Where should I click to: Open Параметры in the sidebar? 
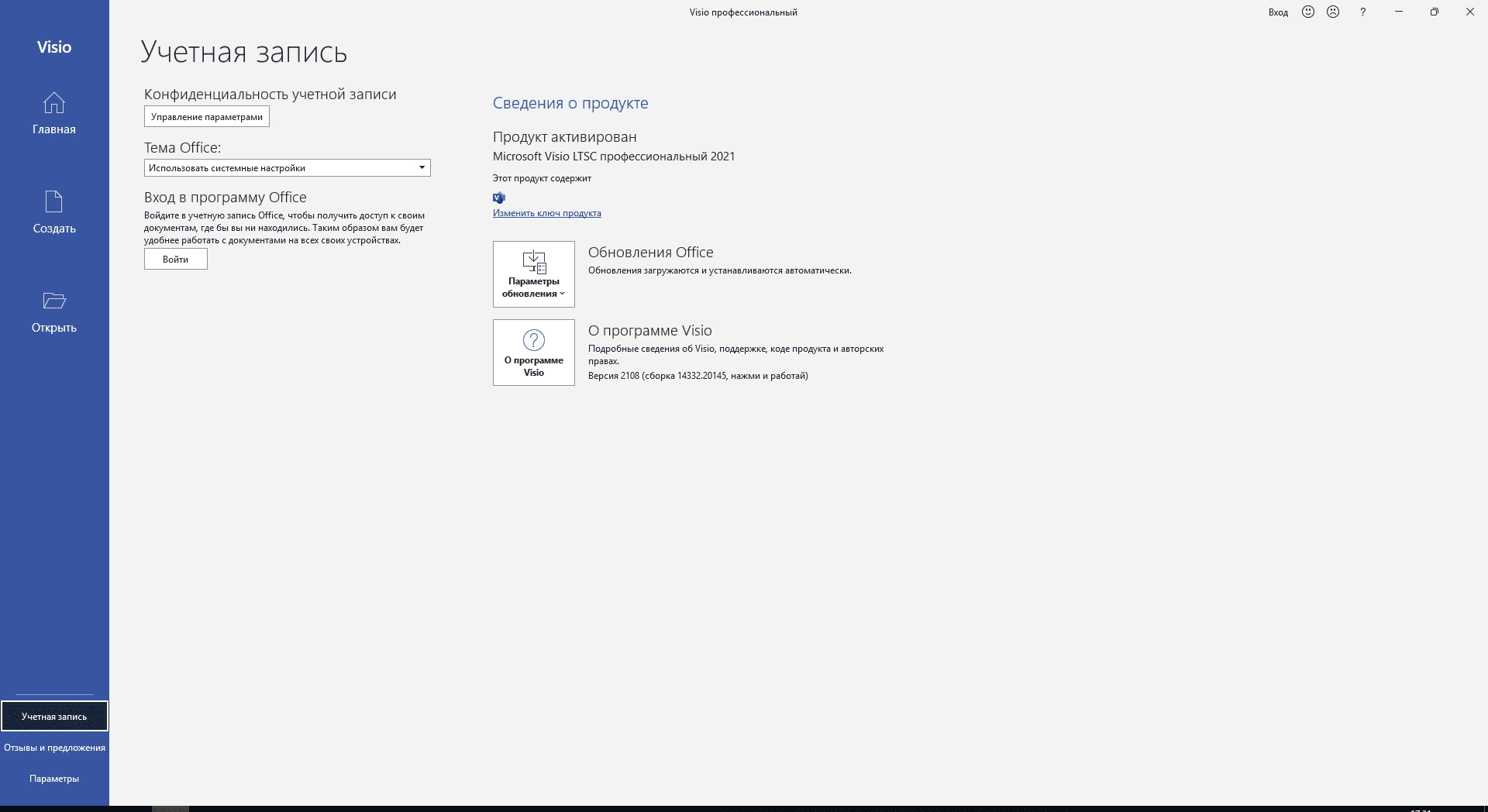coord(54,779)
